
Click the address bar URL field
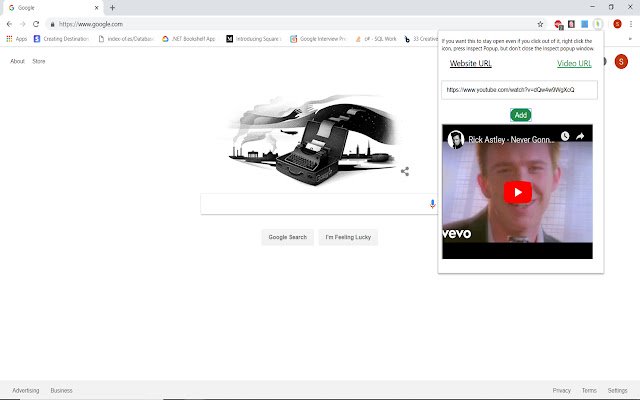click(x=294, y=24)
